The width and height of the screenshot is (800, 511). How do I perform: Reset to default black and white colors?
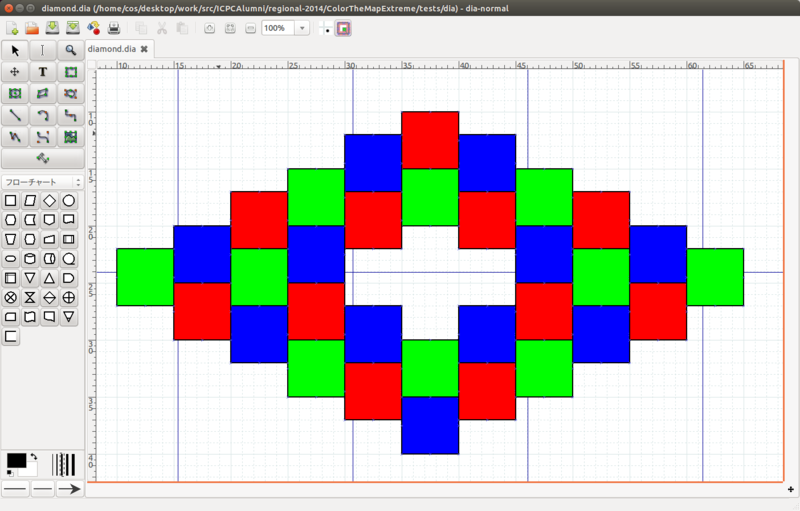(x=10, y=473)
